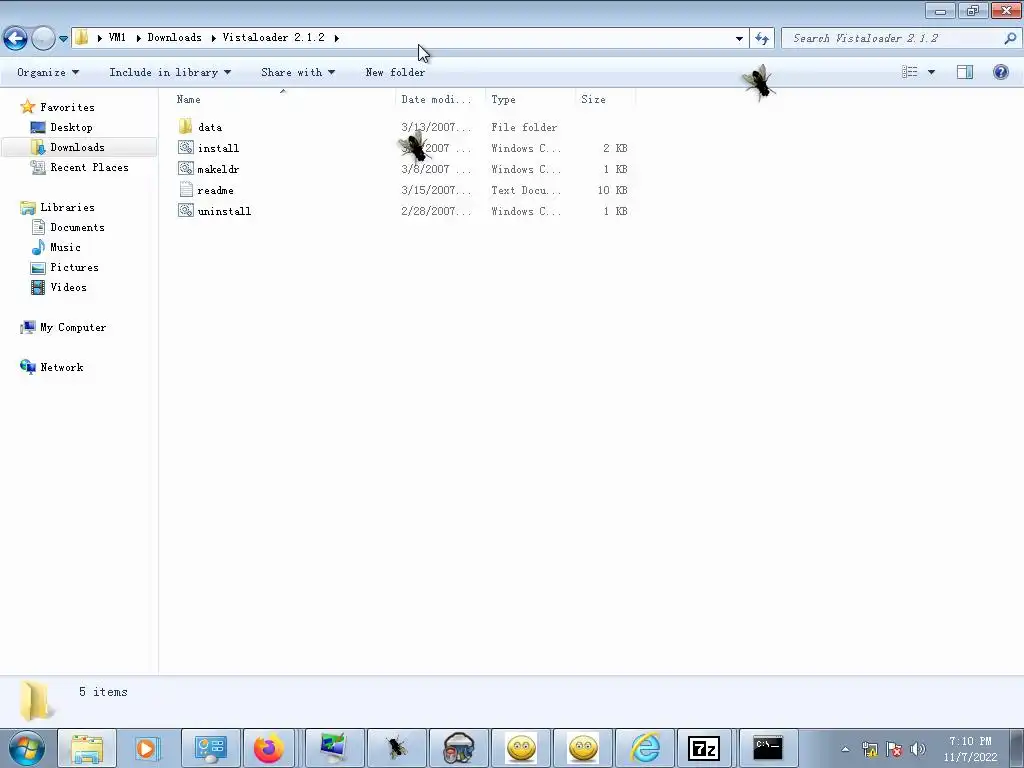
Task: Open the address bar history dropdown
Action: (x=739, y=39)
